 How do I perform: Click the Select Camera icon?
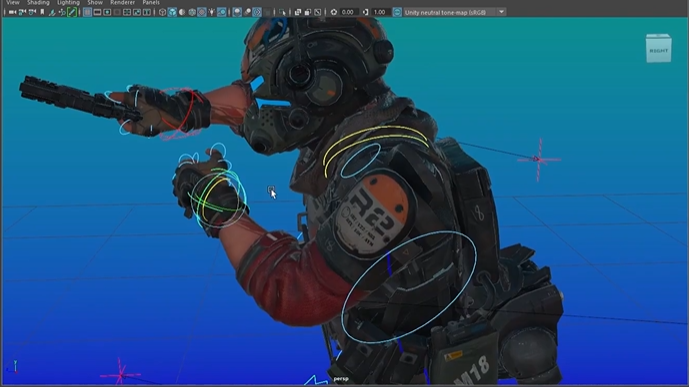click(x=12, y=12)
